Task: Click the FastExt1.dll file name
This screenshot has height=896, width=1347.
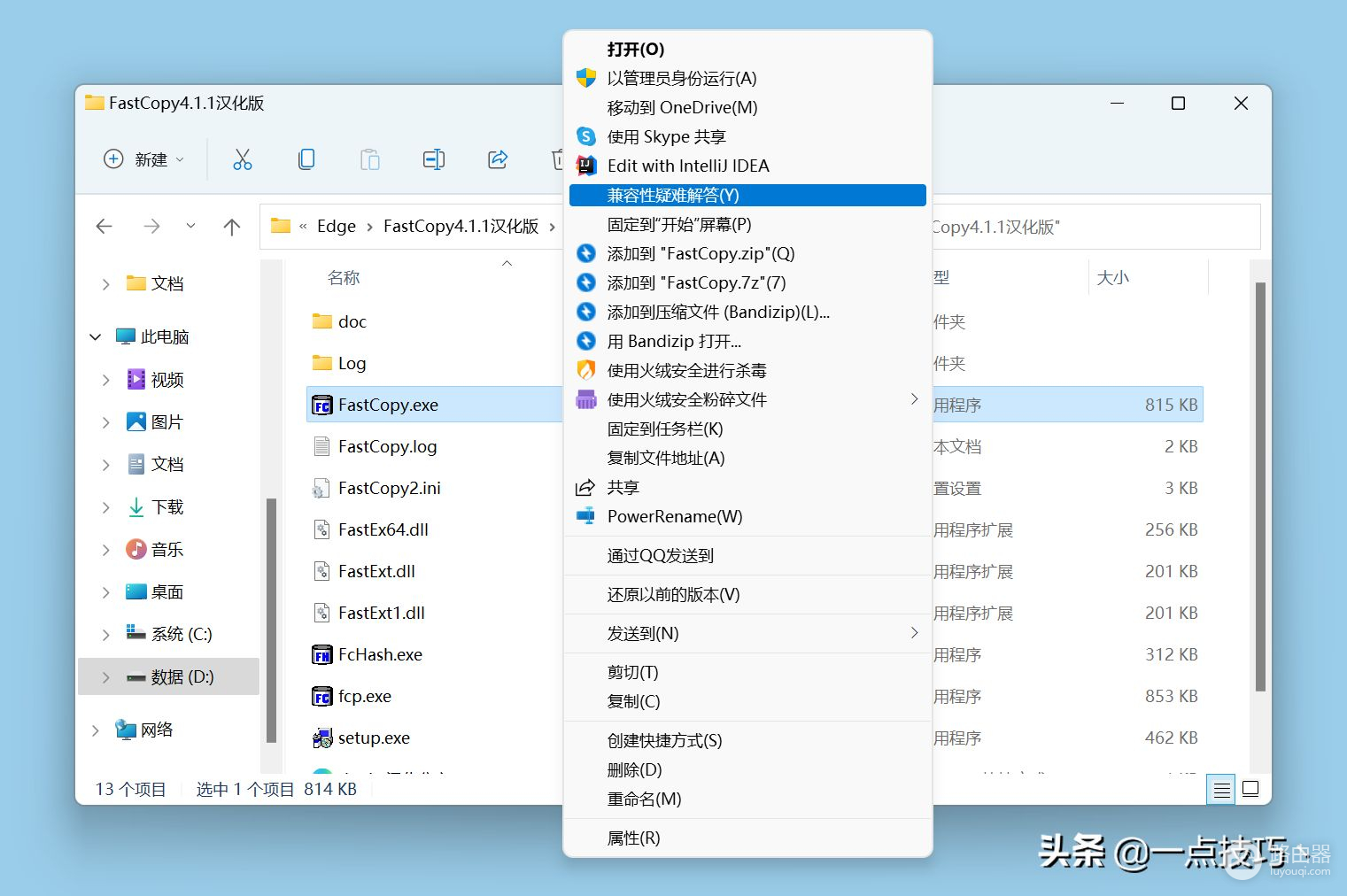Action: 382,613
